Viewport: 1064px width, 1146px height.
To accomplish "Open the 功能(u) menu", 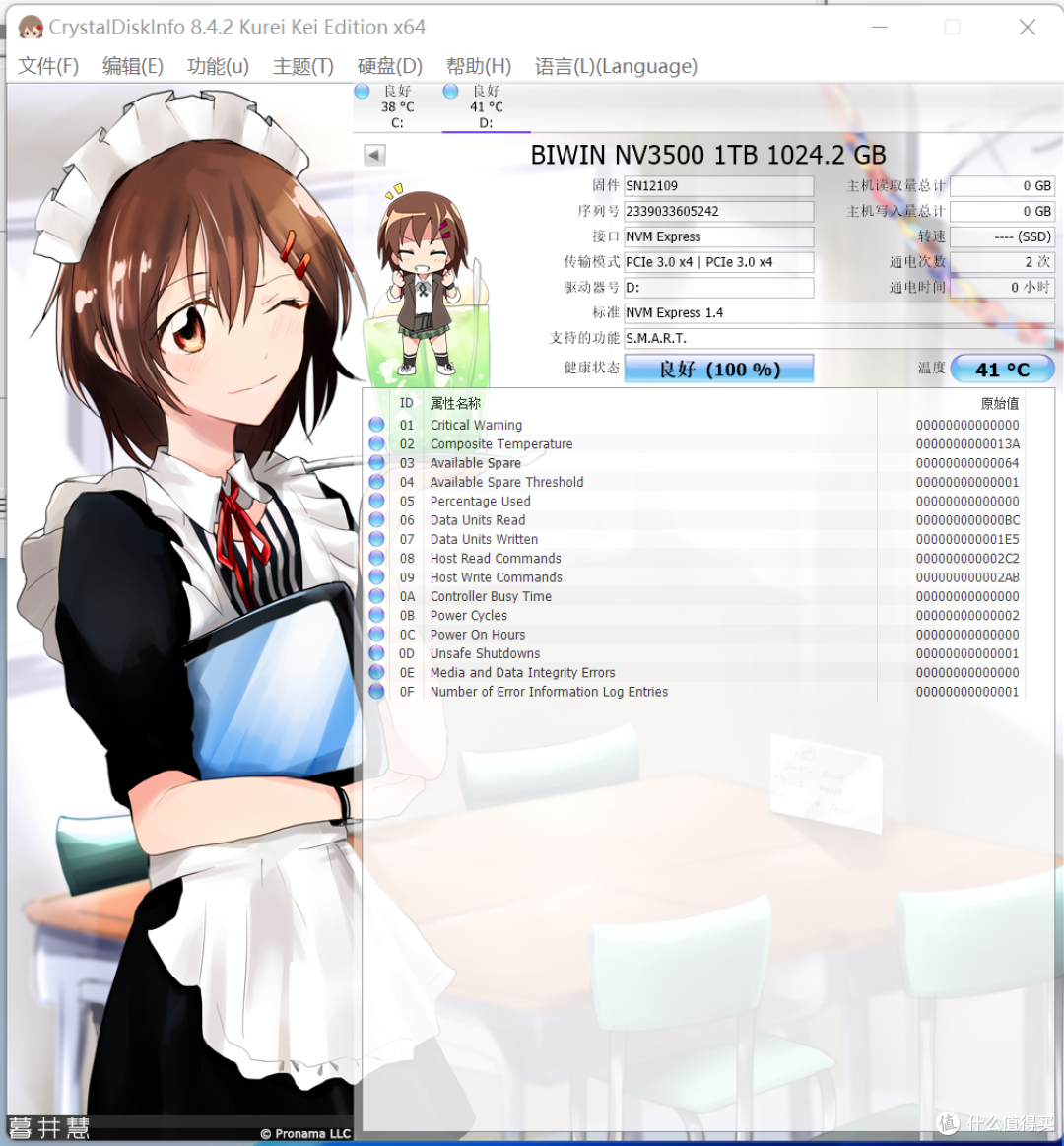I will (218, 66).
